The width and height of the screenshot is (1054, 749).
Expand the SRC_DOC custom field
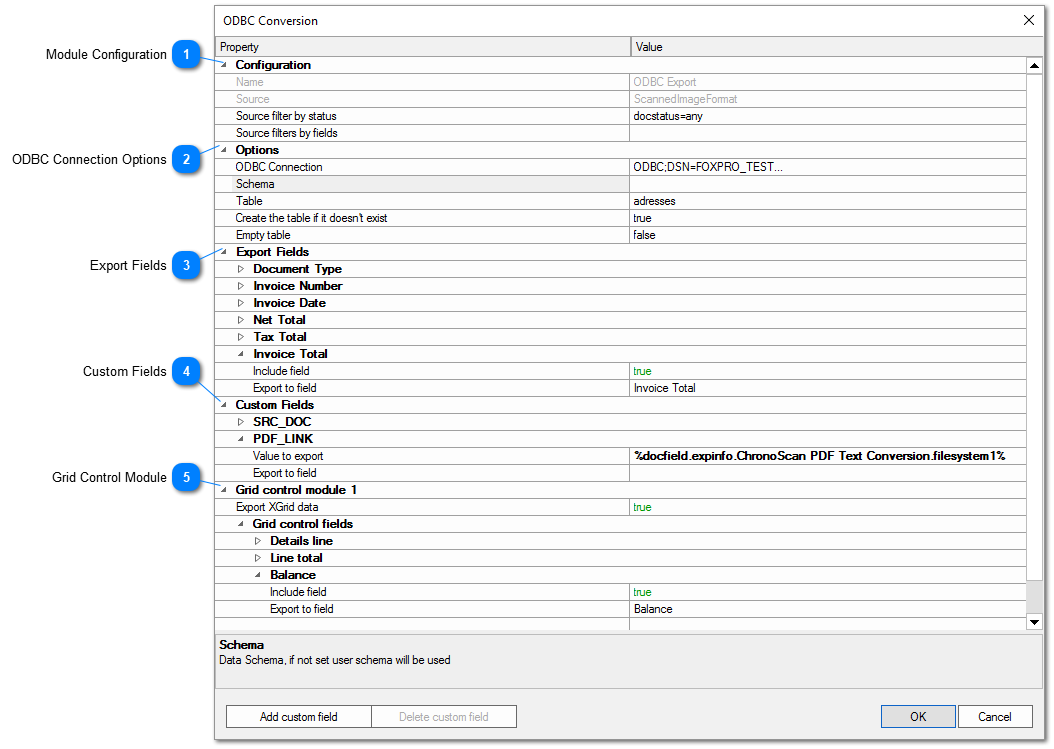241,422
